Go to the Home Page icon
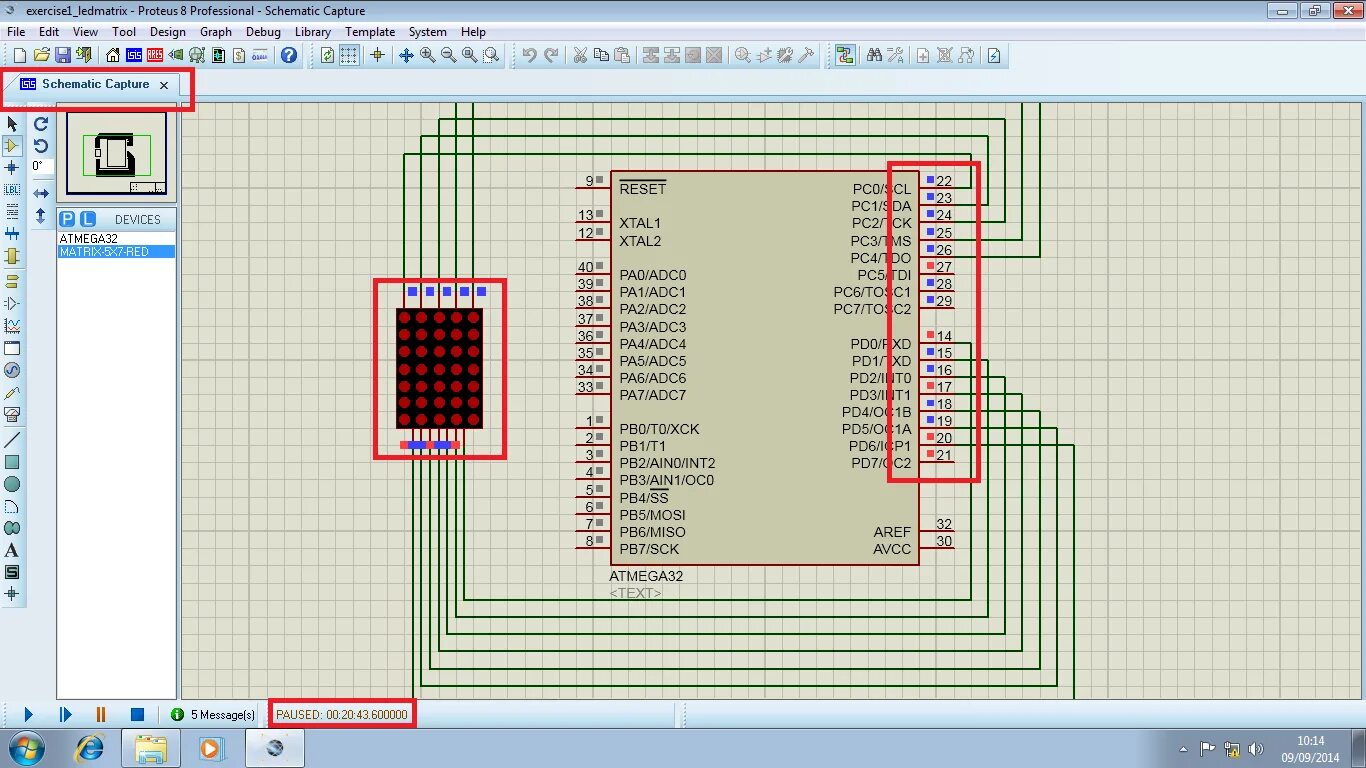This screenshot has width=1366, height=768. coord(113,55)
